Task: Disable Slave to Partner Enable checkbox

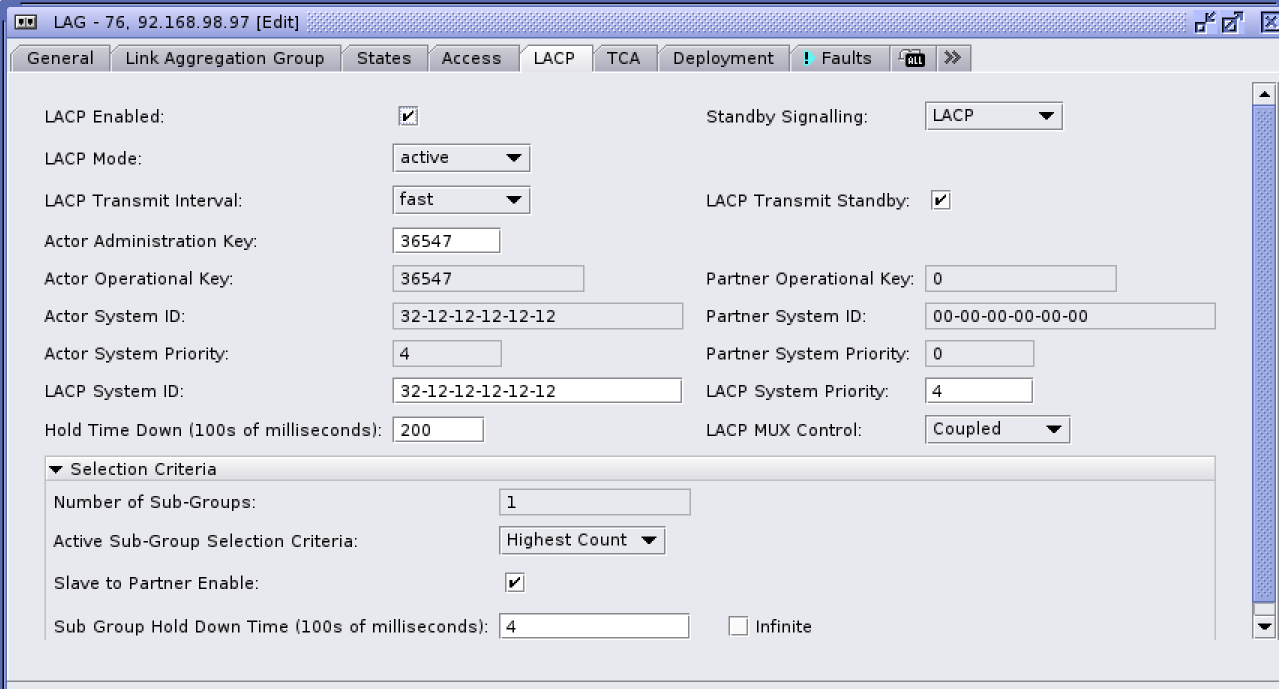Action: click(515, 583)
